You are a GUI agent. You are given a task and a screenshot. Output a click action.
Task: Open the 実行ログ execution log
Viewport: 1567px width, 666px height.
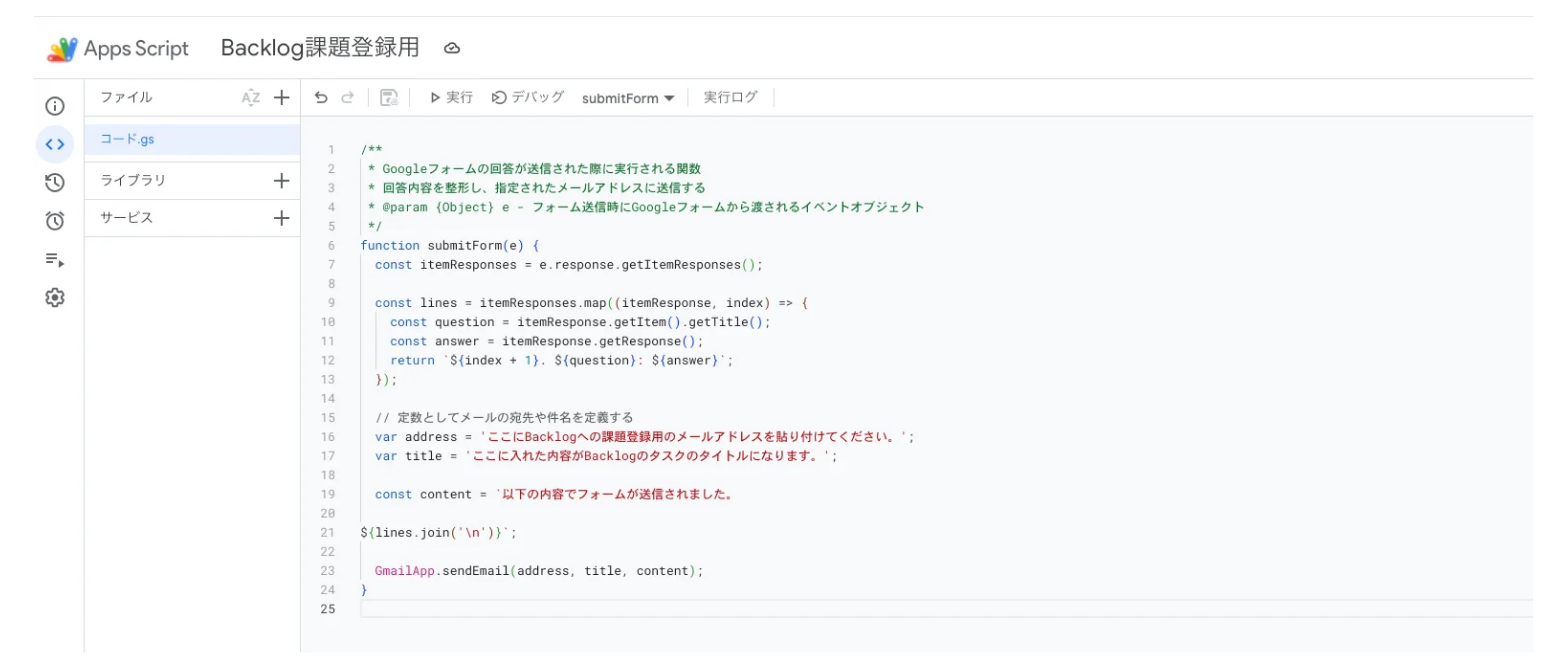[x=730, y=97]
